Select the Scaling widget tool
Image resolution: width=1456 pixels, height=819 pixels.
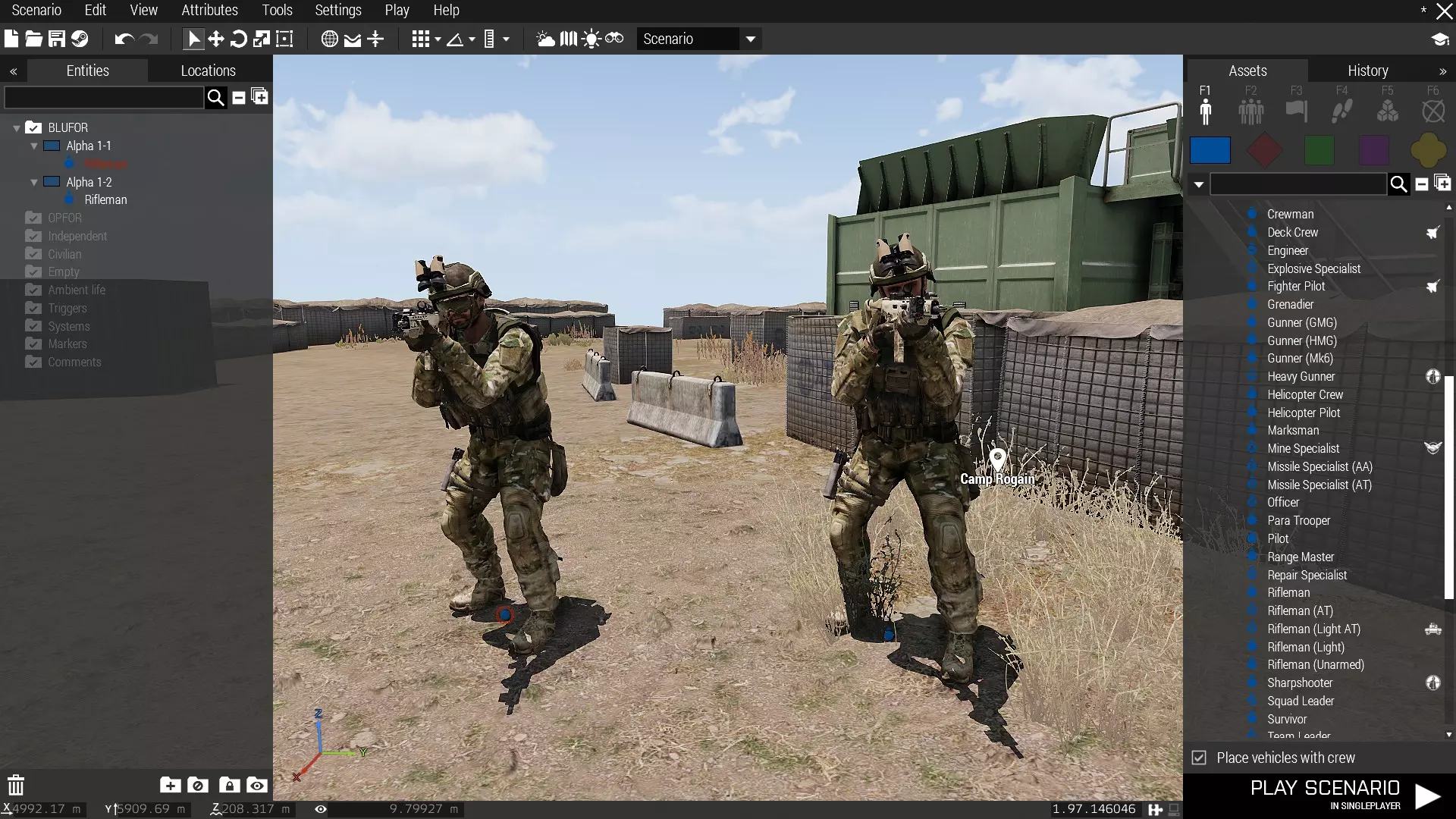262,39
